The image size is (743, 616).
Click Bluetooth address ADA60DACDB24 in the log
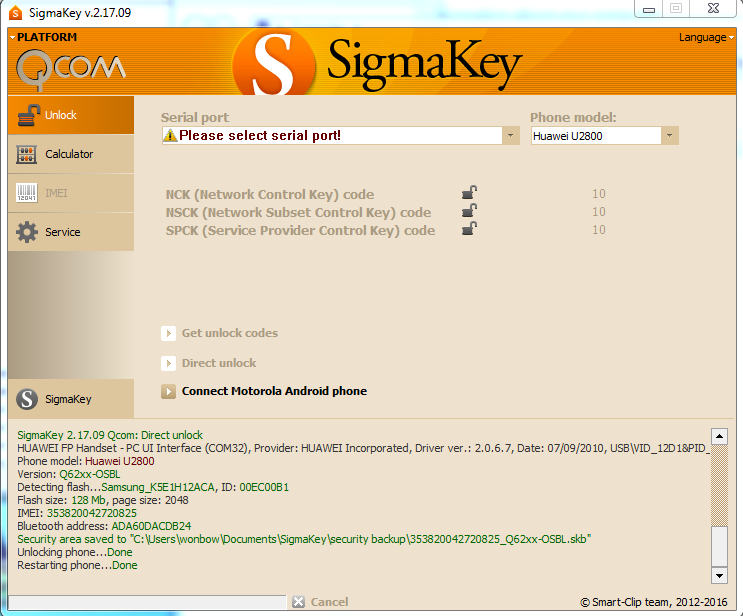[104, 526]
